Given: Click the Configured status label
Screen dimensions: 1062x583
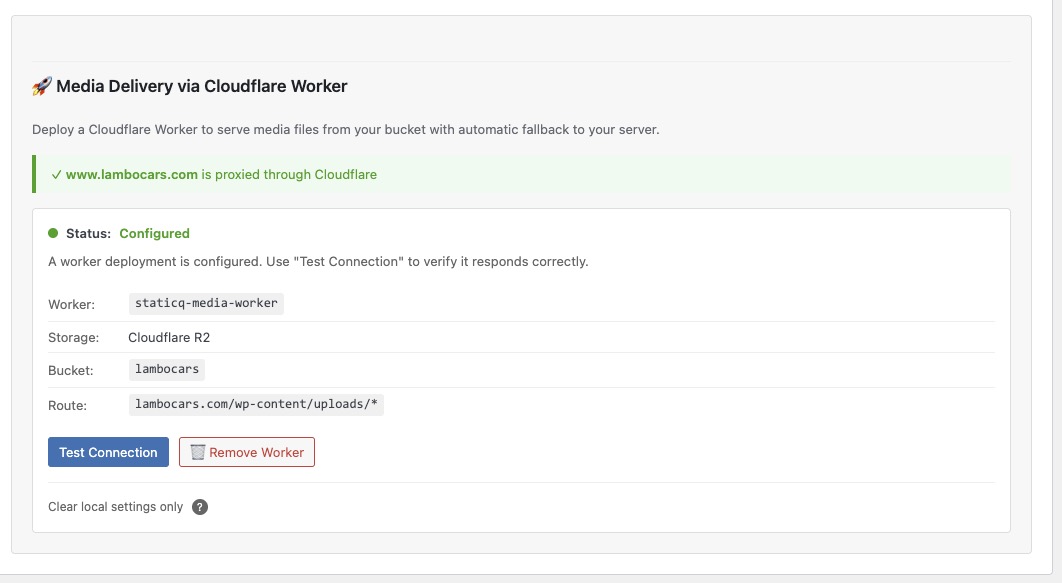Looking at the screenshot, I should click(154, 233).
